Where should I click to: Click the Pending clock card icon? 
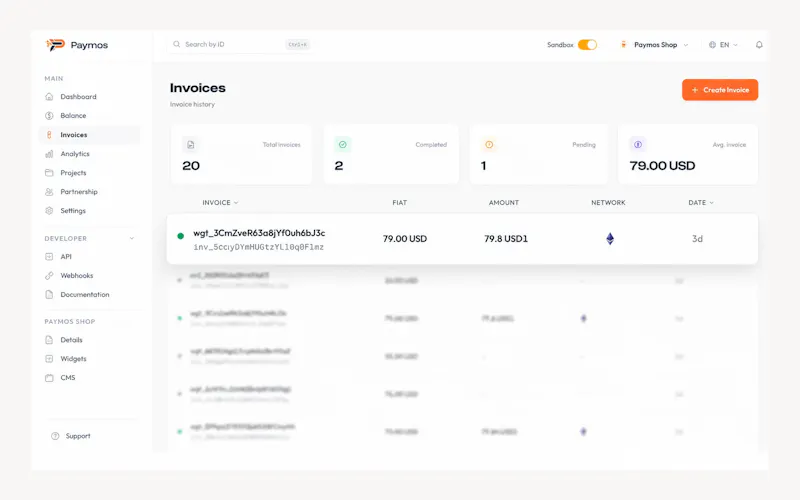coord(489,145)
